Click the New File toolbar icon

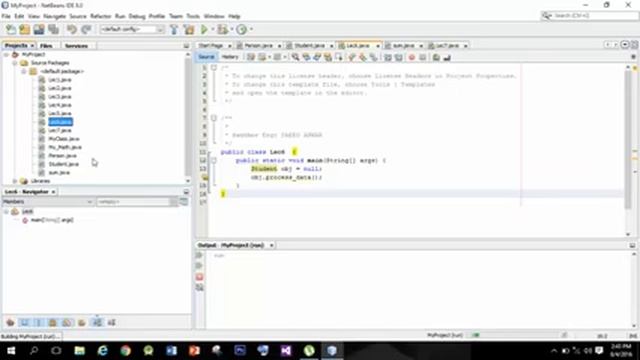tap(11, 29)
